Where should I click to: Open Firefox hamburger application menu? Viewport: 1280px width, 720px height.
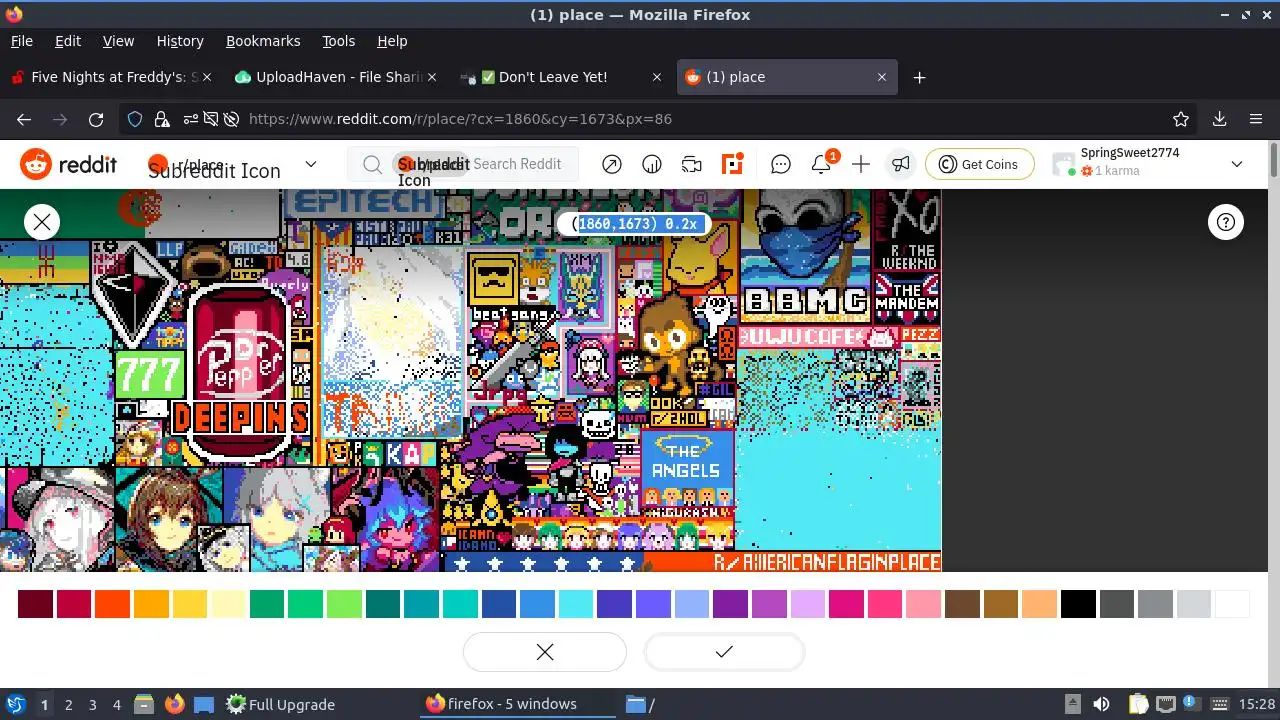pos(1256,119)
